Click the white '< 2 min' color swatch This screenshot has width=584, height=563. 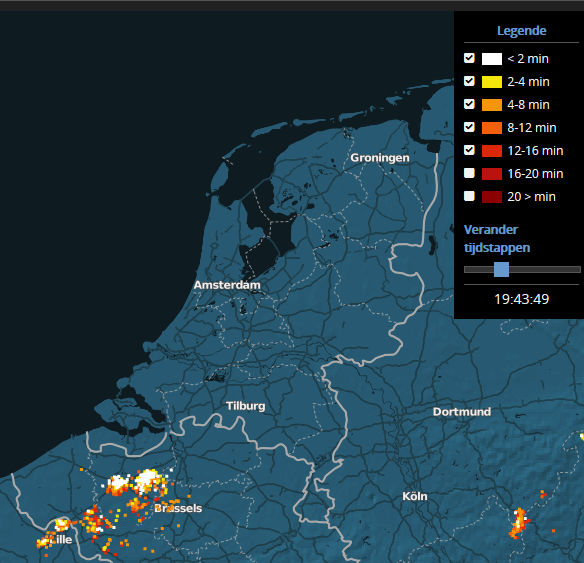492,59
